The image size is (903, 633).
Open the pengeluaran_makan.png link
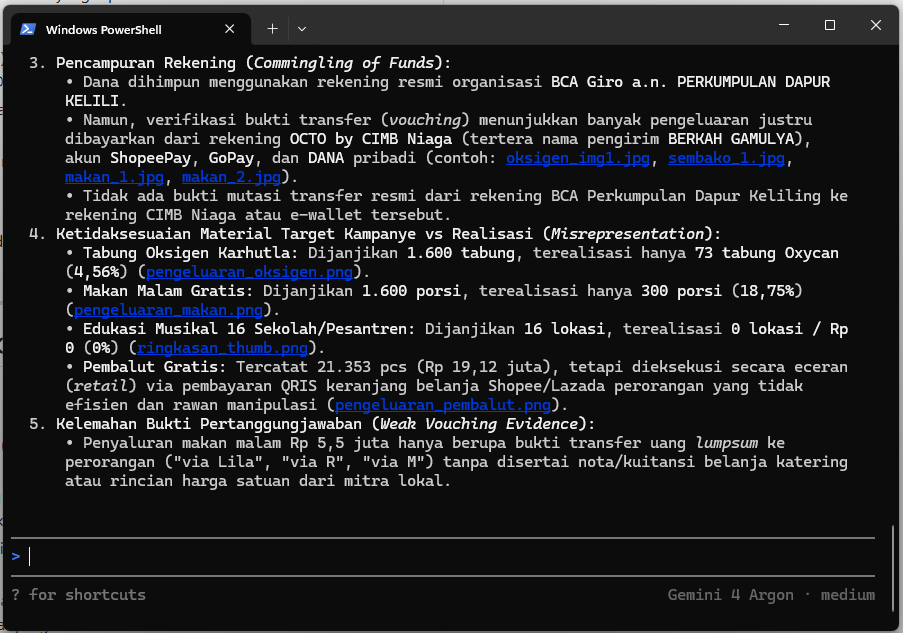click(x=168, y=310)
